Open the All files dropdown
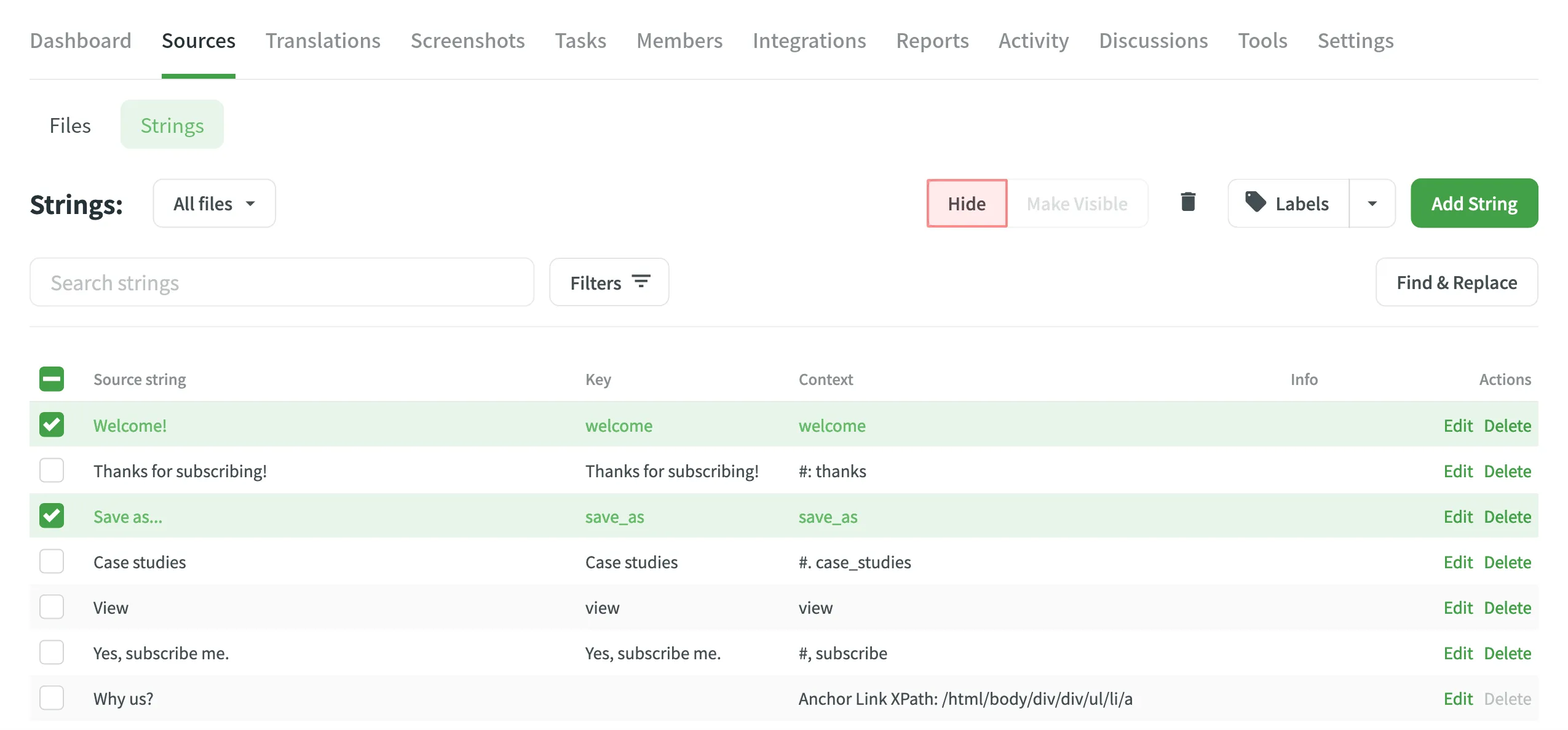The image size is (1568, 730). (214, 204)
